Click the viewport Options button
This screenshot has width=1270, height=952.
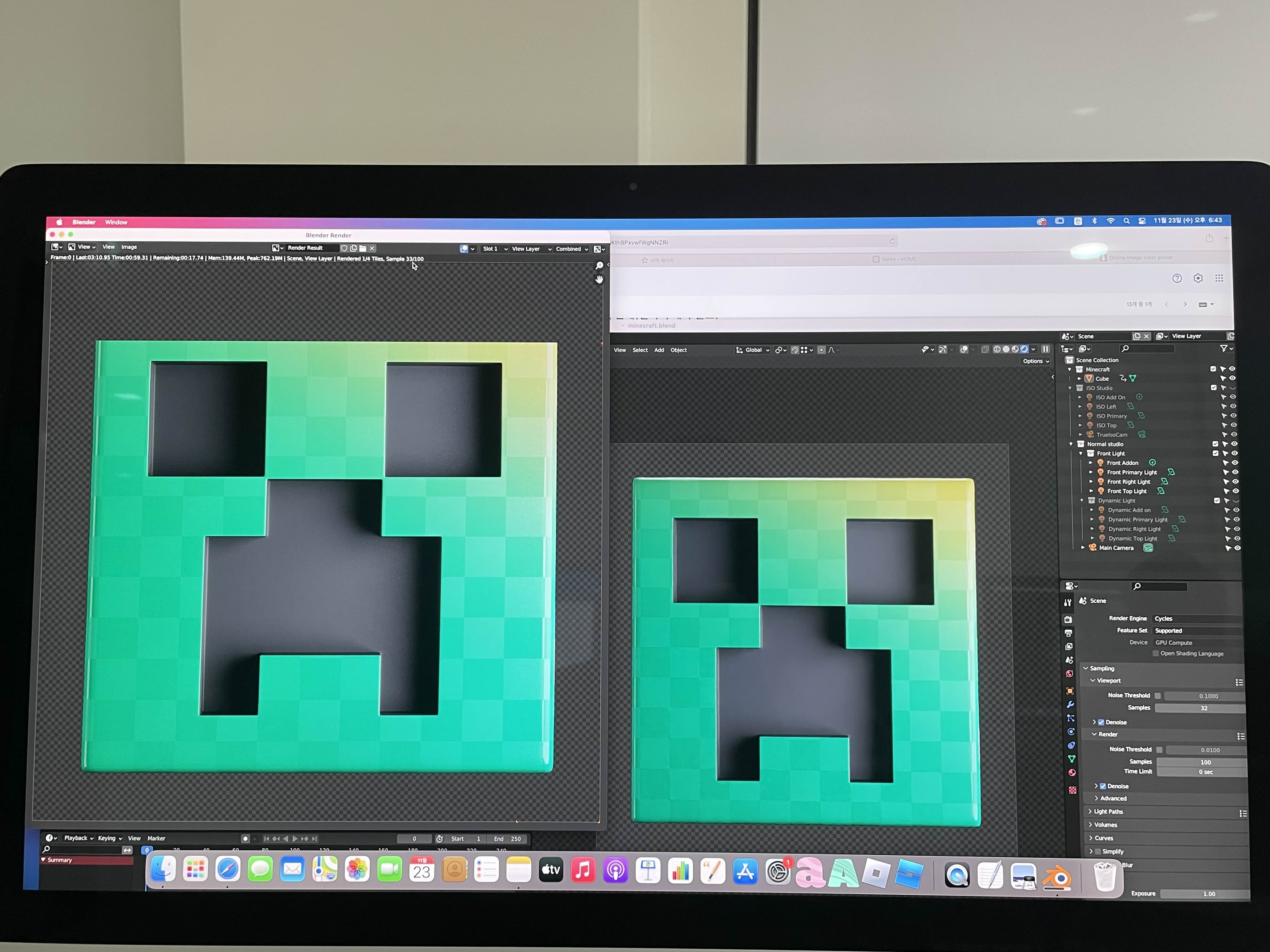(x=1036, y=361)
